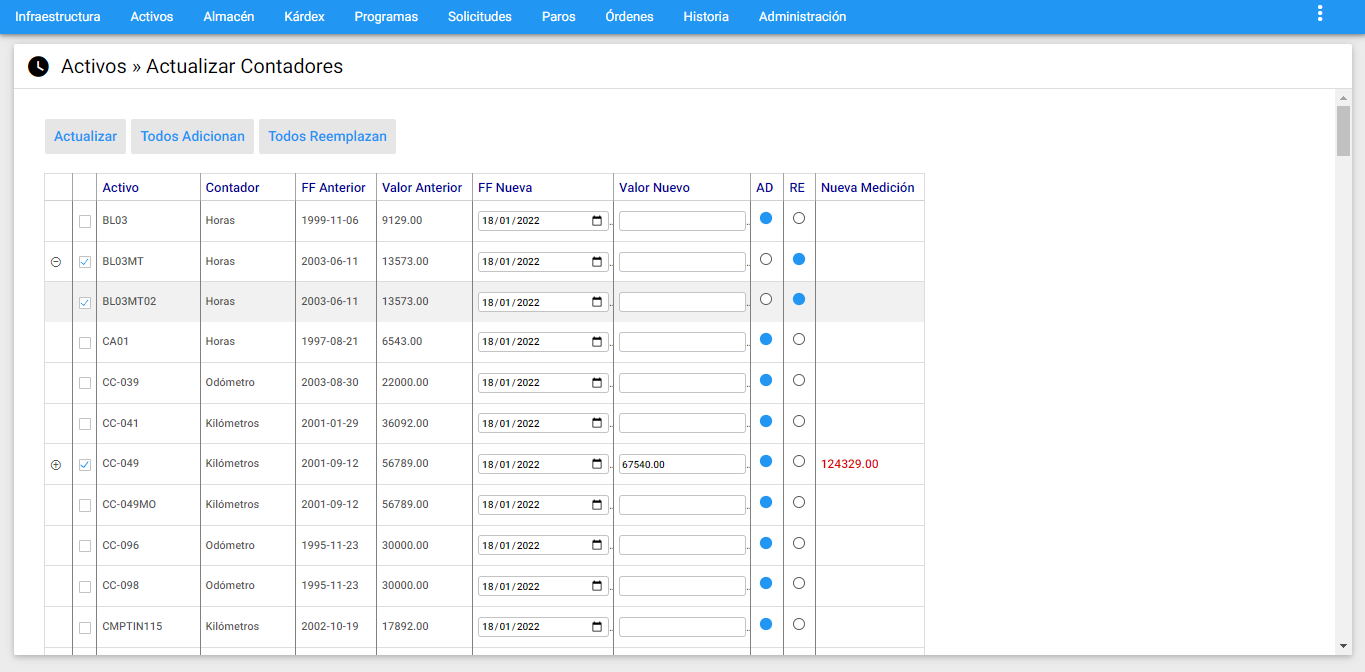Open calendar picker for CC-039 date
The width and height of the screenshot is (1365, 672).
597,383
